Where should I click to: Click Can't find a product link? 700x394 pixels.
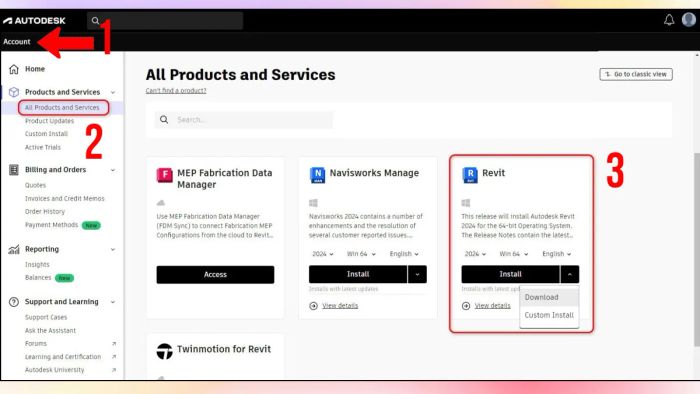[x=176, y=91]
